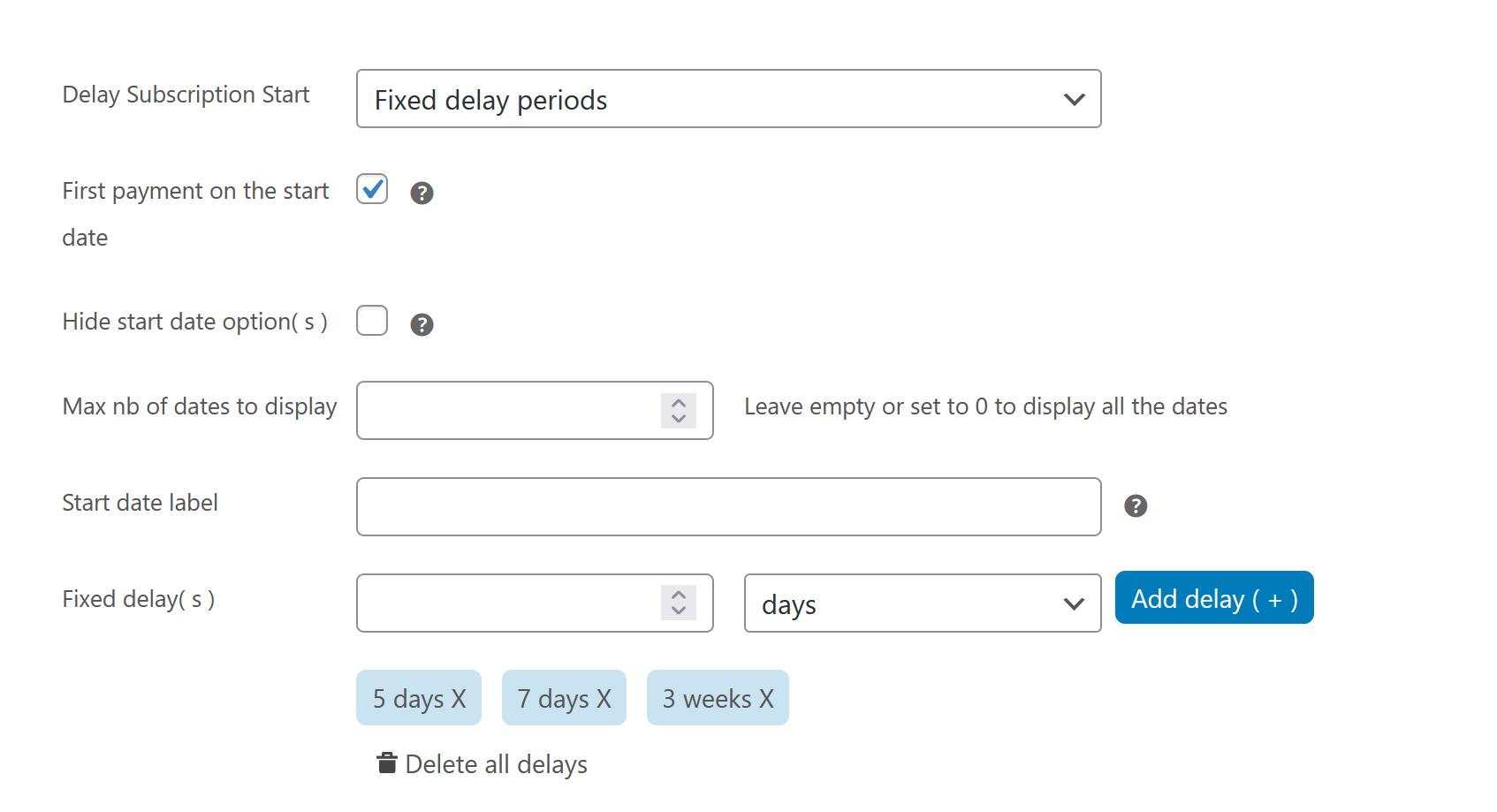Remove the 3 weeks delay tag
This screenshot has height=812, width=1497.
[766, 699]
